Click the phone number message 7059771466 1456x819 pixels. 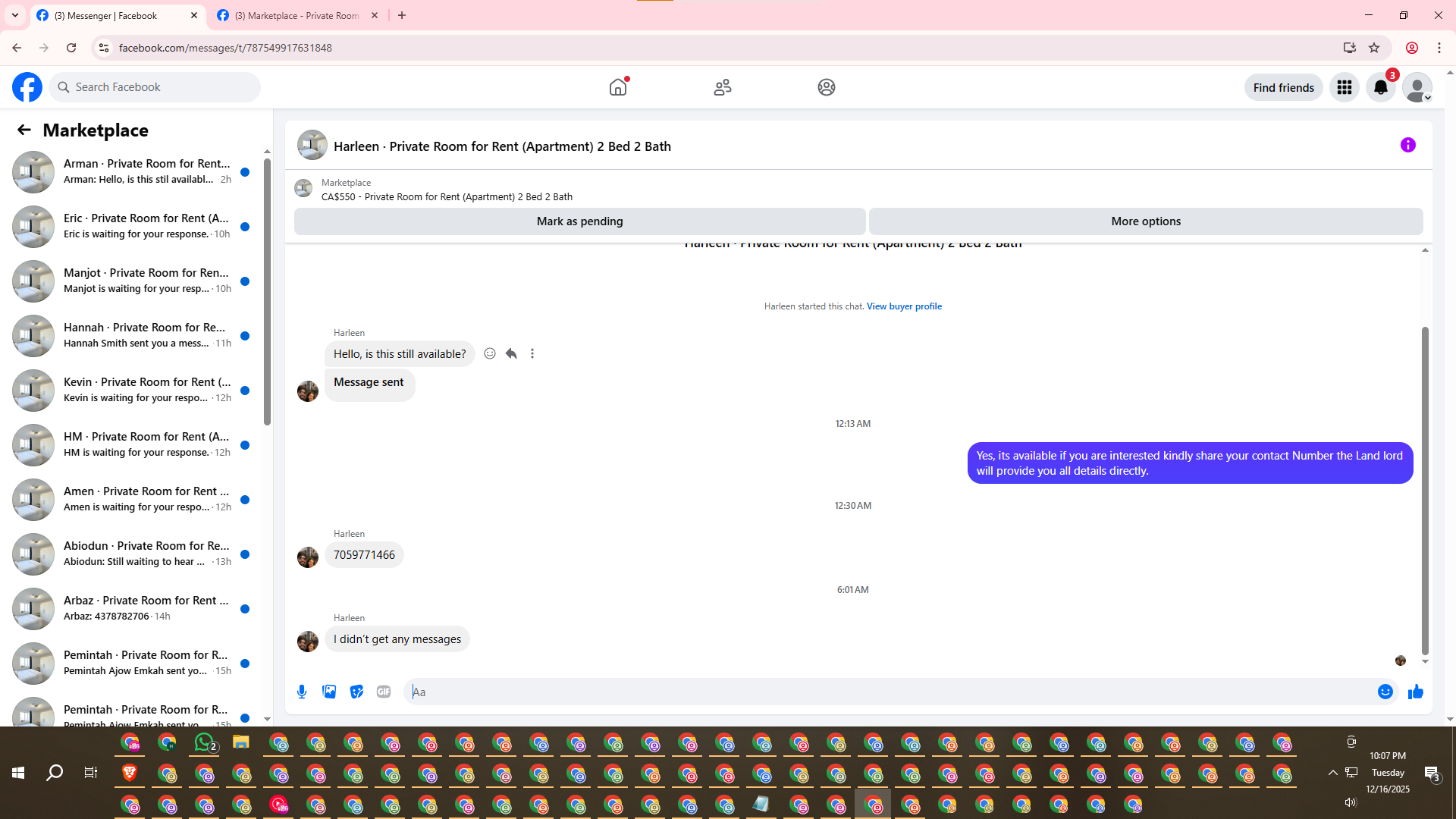coord(364,555)
